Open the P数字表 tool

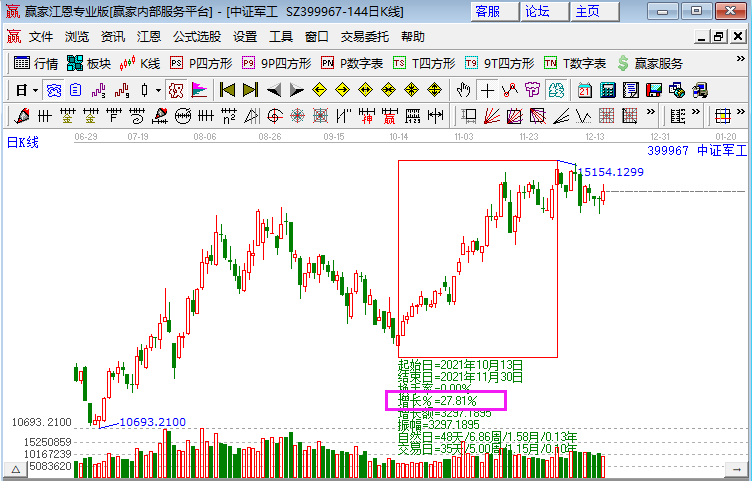coord(352,63)
